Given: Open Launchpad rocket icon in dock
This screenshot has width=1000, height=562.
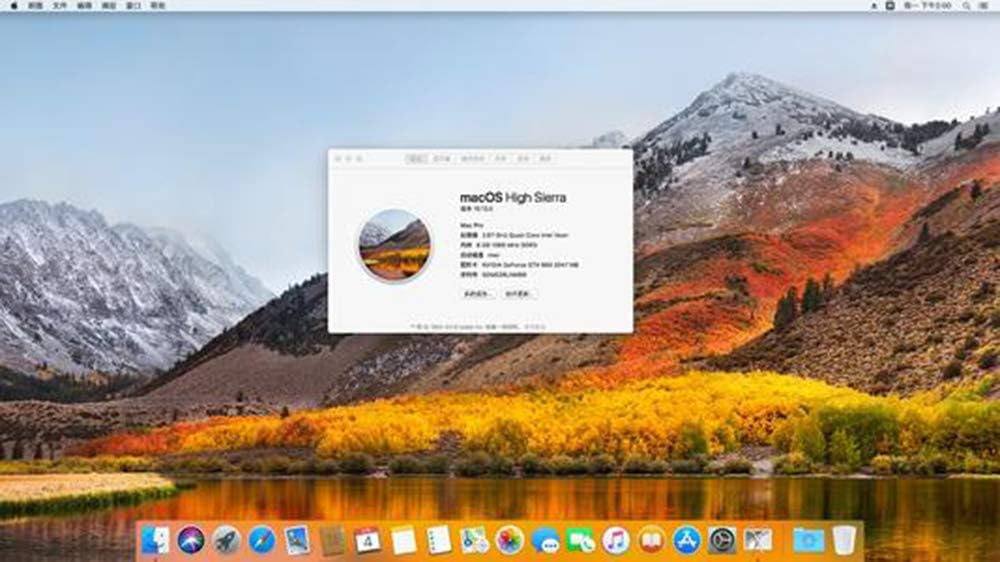Looking at the screenshot, I should pos(226,540).
